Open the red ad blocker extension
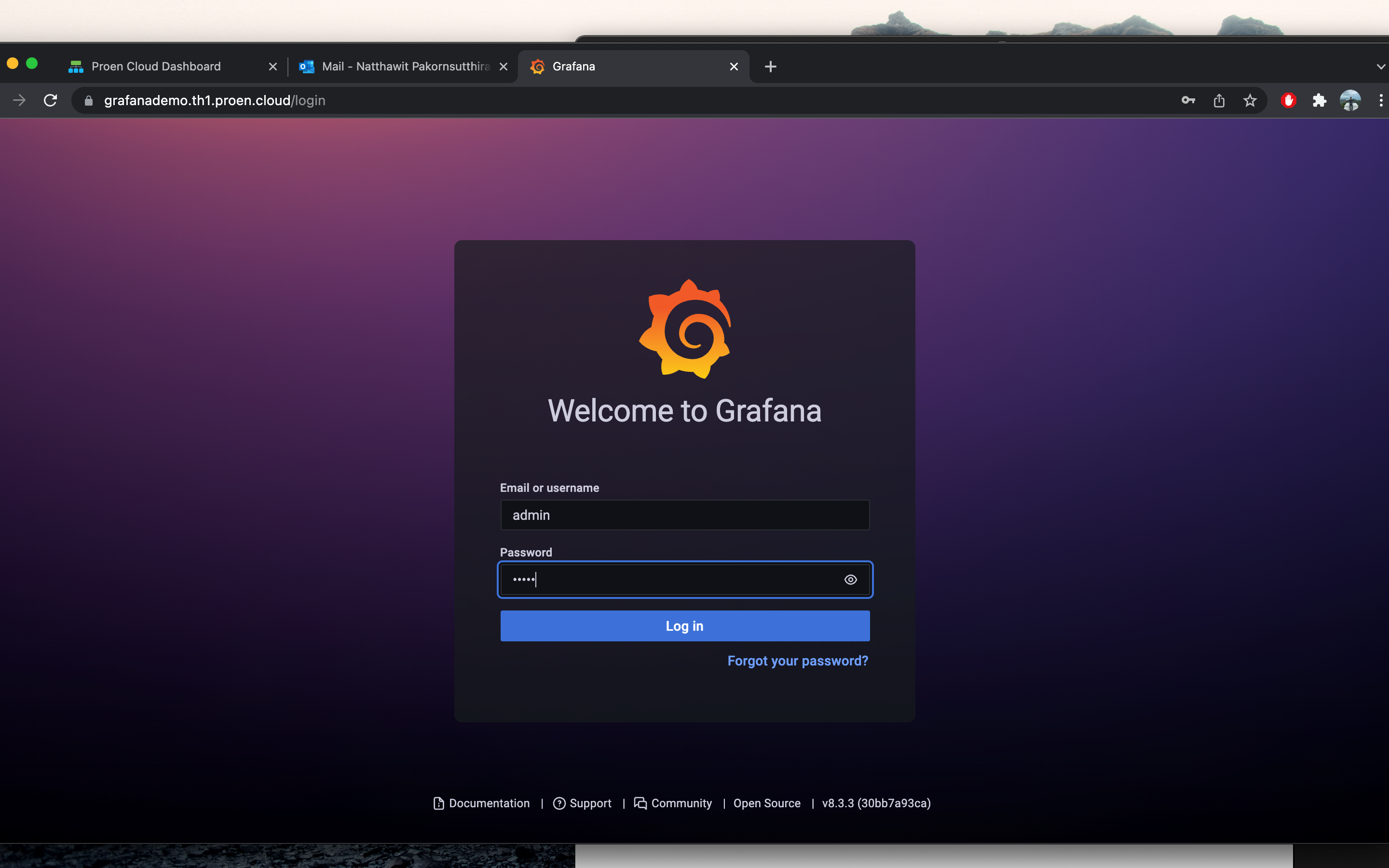The image size is (1389, 868). [x=1289, y=100]
